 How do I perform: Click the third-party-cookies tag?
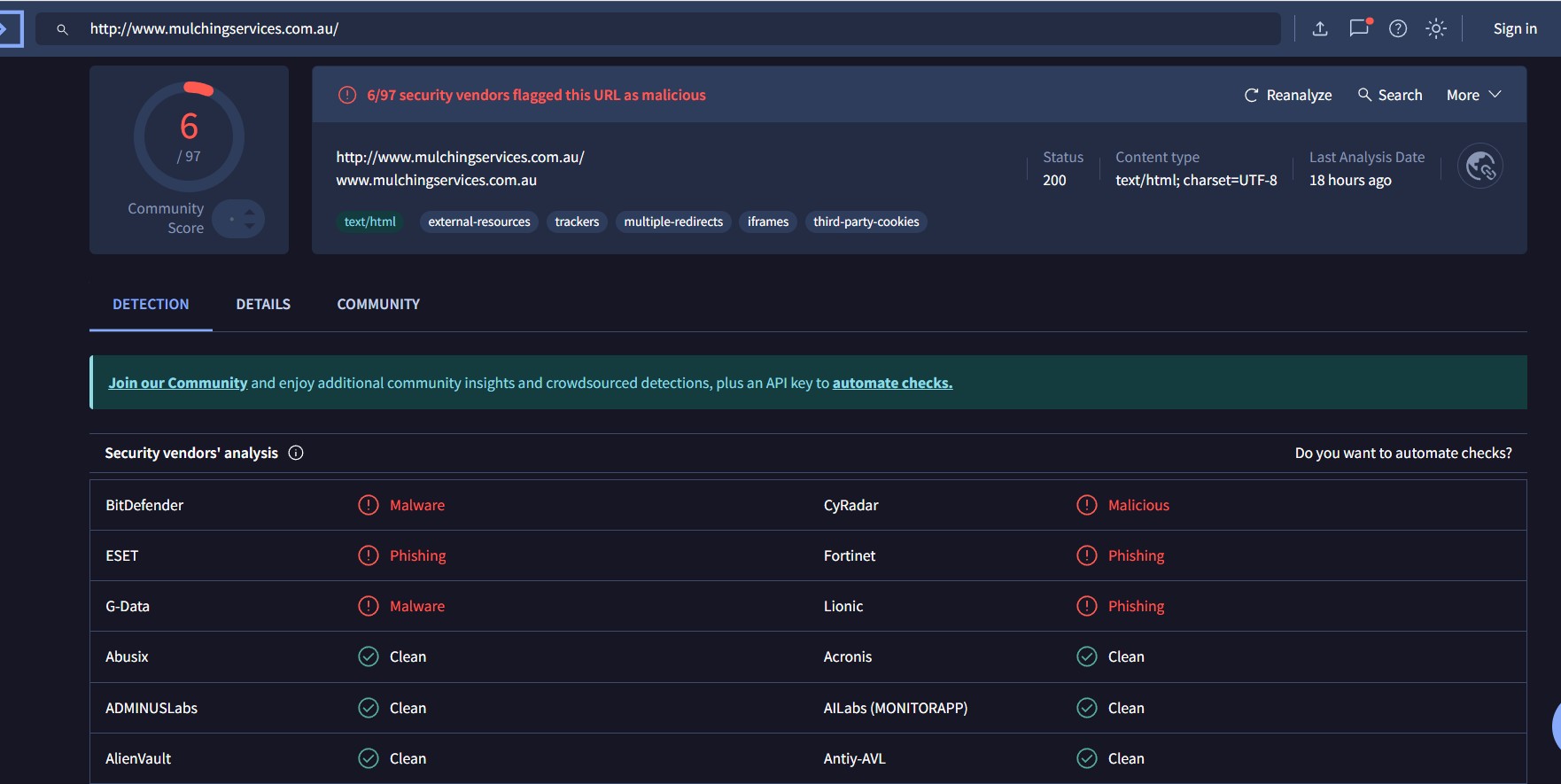(866, 221)
